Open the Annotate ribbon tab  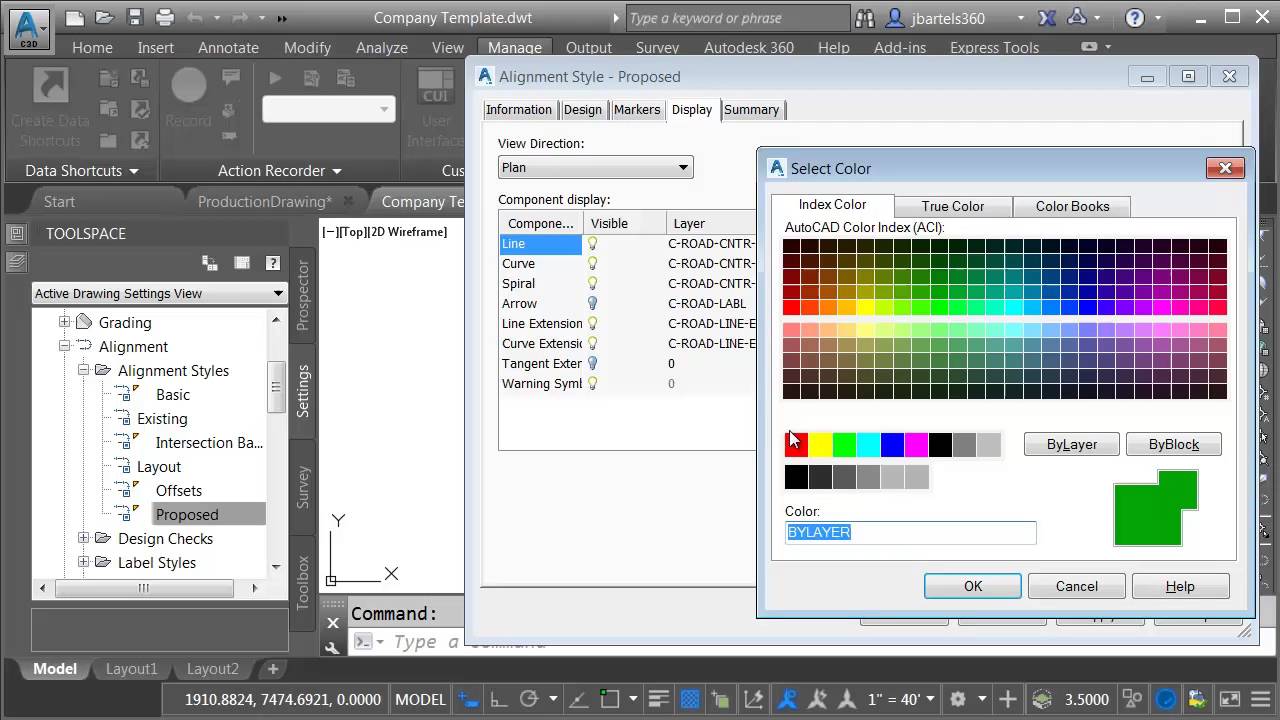pyautogui.click(x=228, y=47)
